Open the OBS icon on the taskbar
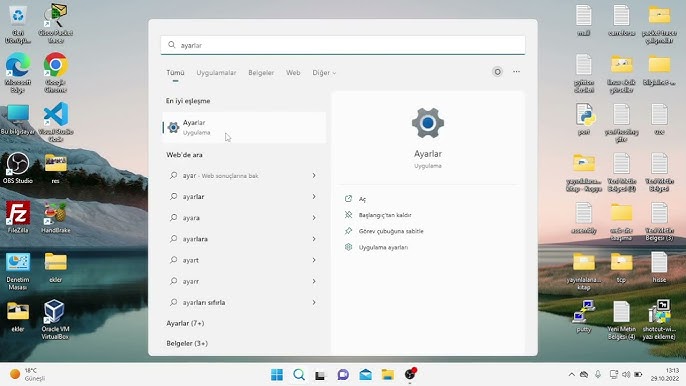The width and height of the screenshot is (686, 386). point(410,374)
